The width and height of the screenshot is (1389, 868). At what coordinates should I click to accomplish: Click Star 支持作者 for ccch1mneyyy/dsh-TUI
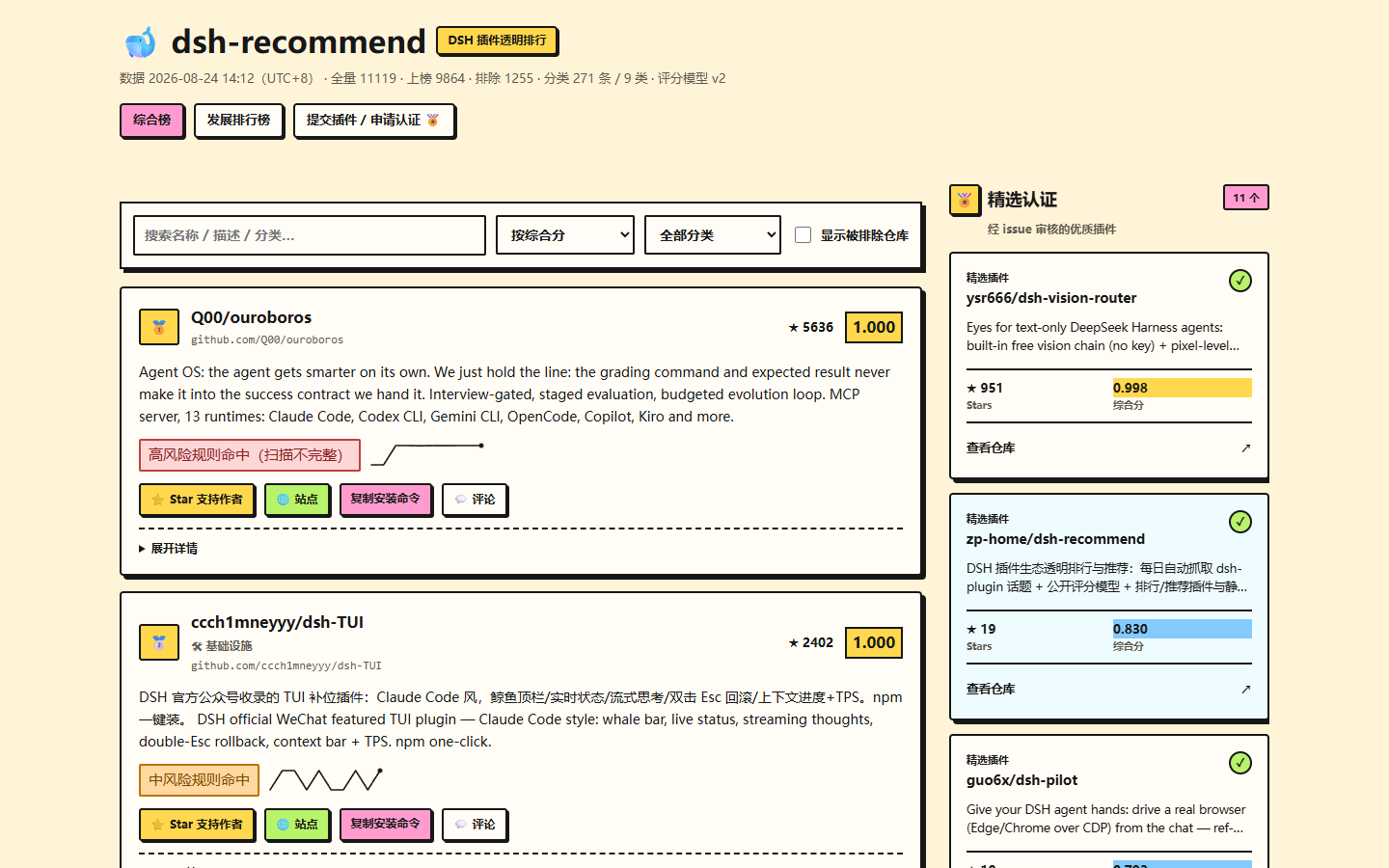coord(198,825)
